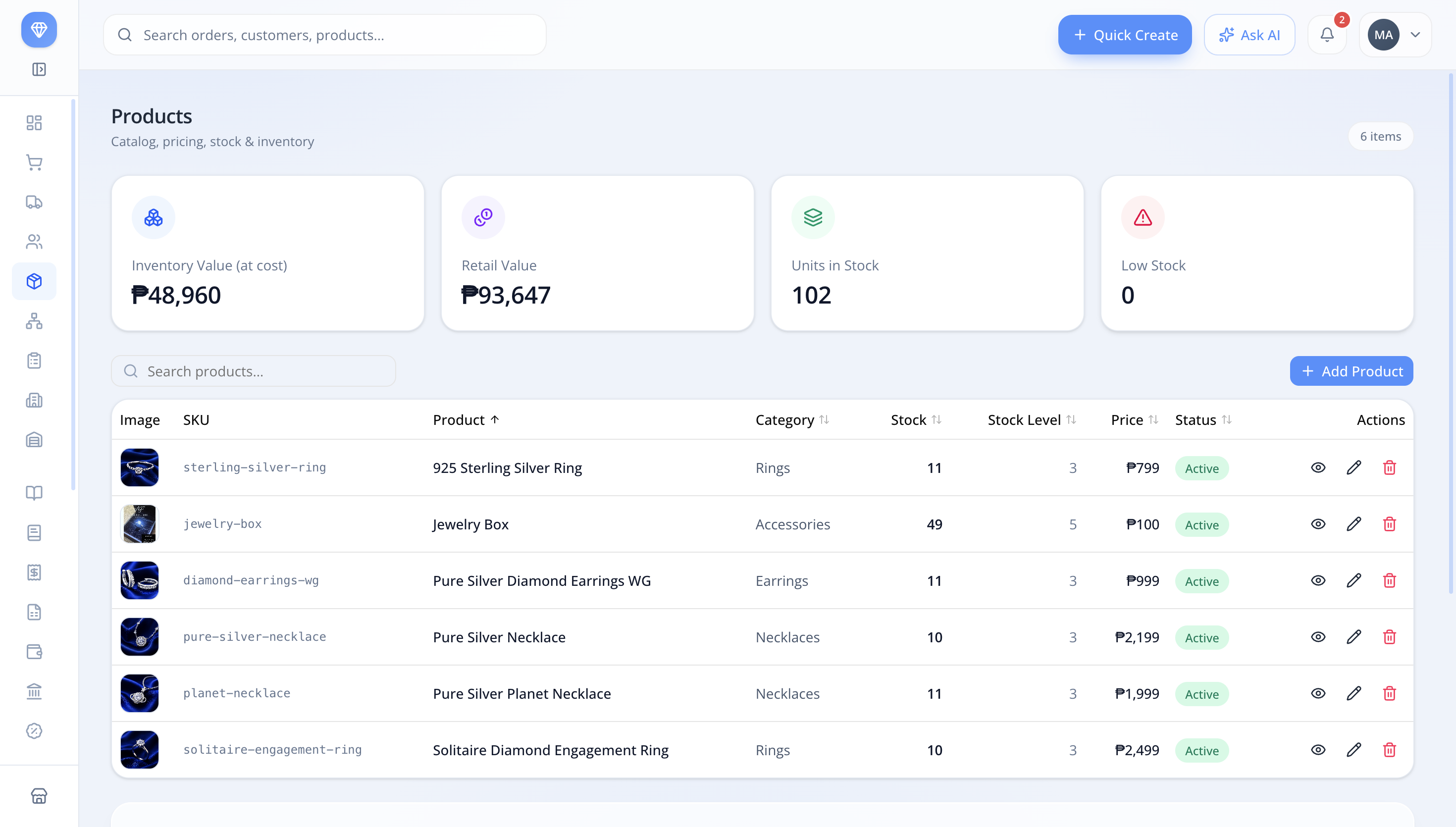Click the Active status of Jewelry Box
Image resolution: width=1456 pixels, height=827 pixels.
[x=1201, y=525]
